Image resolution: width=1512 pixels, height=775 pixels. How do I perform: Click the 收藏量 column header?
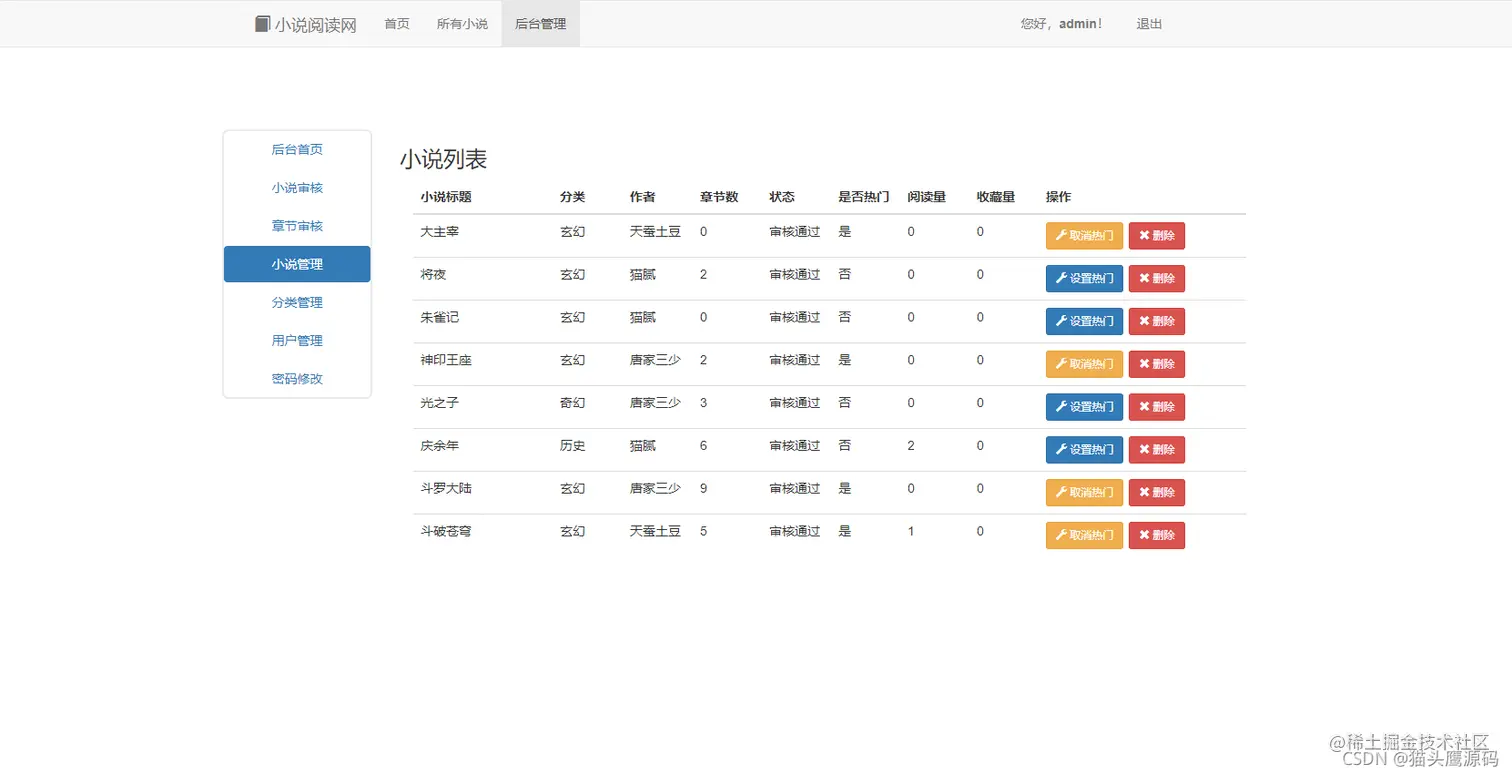click(996, 197)
